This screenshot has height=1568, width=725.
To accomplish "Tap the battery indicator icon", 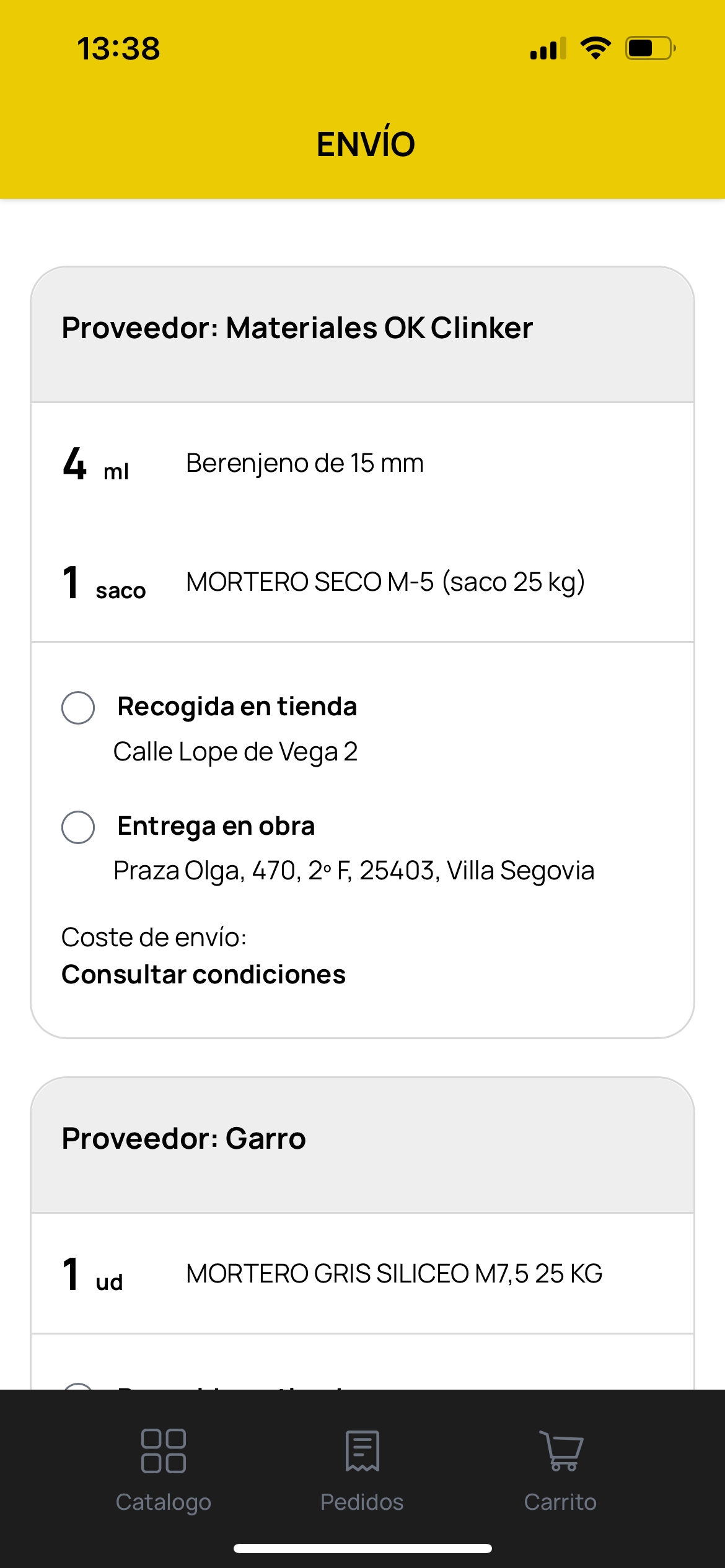I will tap(650, 48).
